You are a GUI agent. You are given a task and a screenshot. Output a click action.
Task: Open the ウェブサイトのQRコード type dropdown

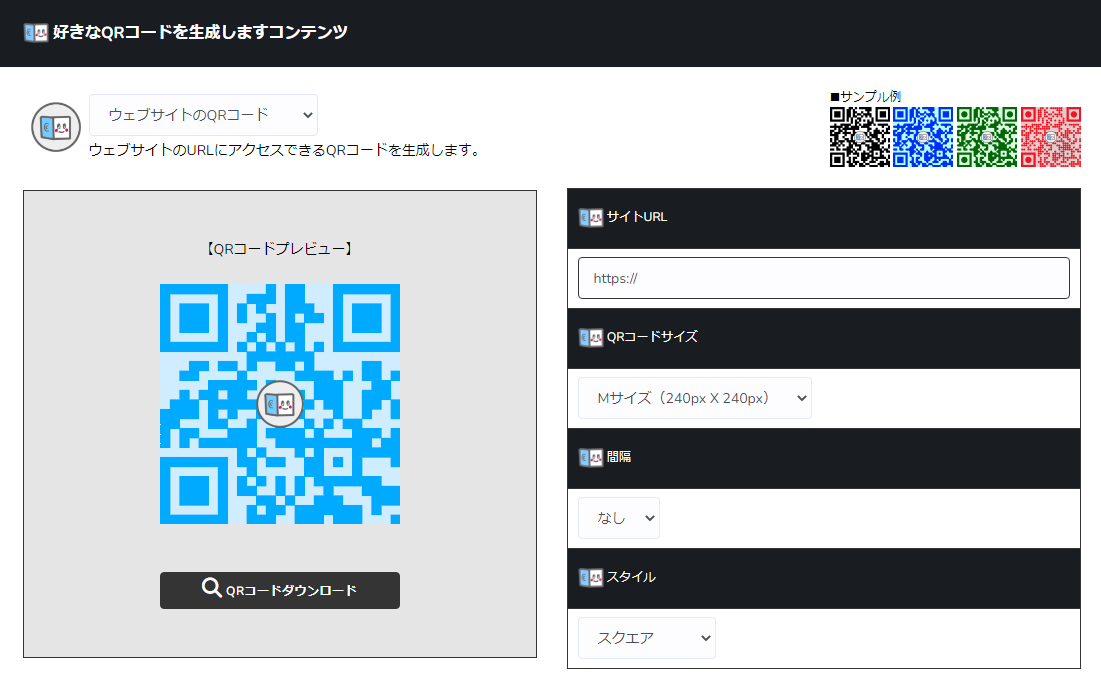coord(203,115)
